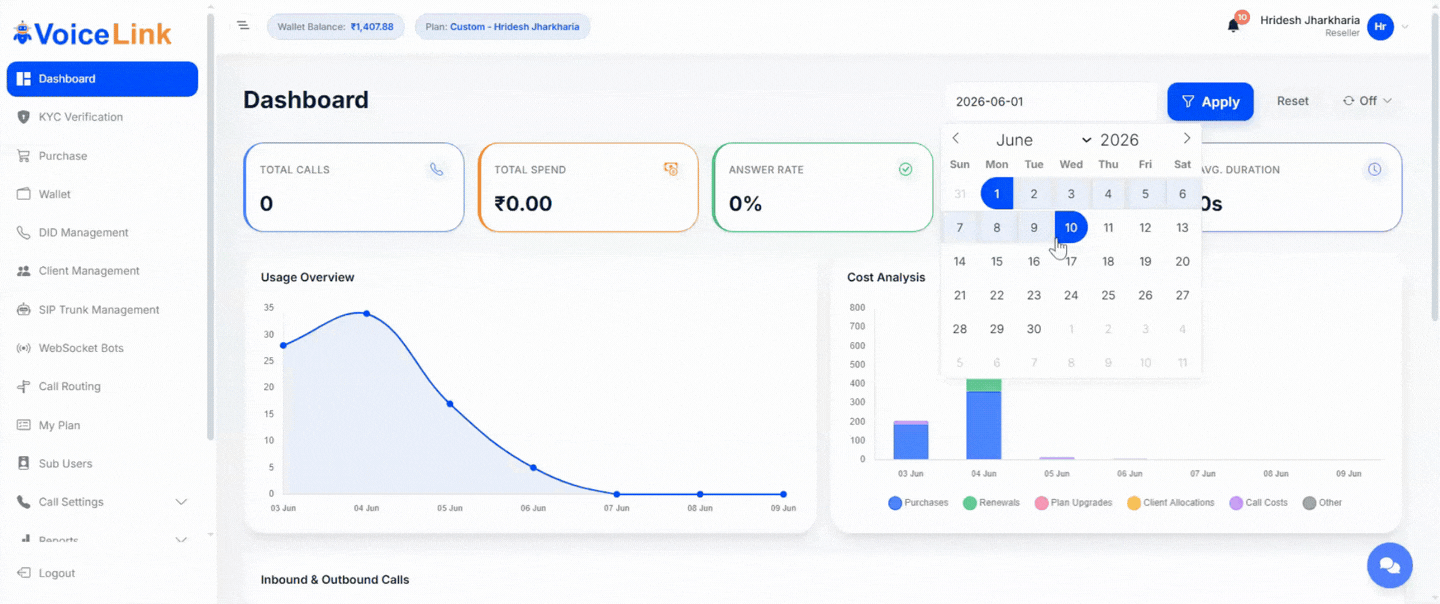Click the VoiceLink logo
The height and width of the screenshot is (604, 1440).
92,33
